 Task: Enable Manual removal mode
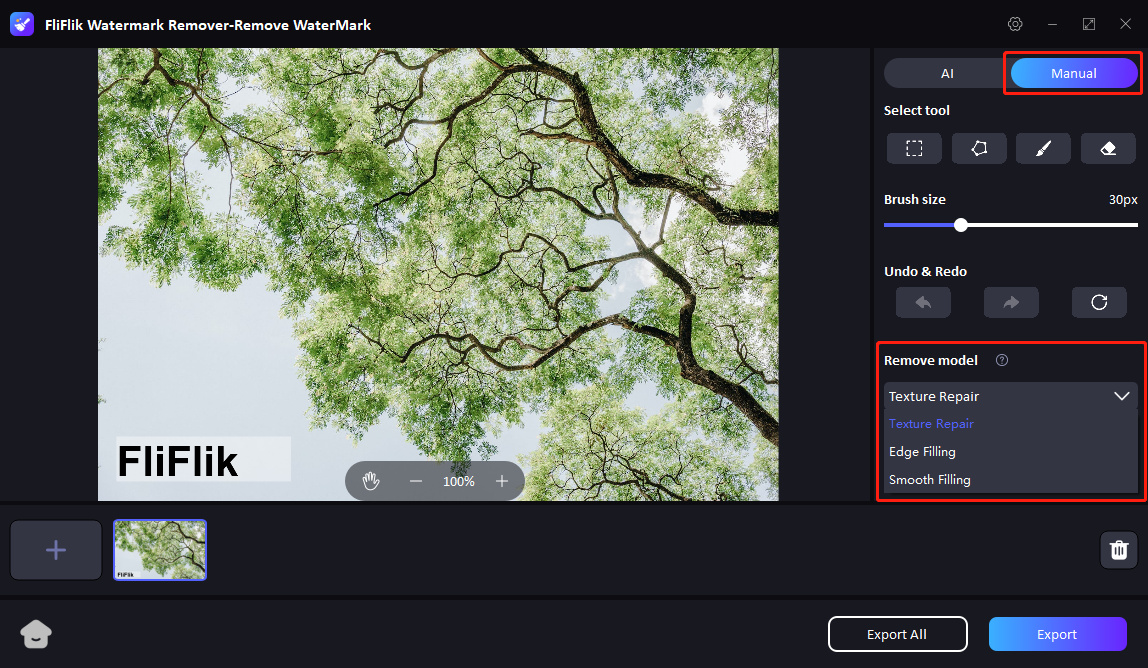coord(1072,72)
